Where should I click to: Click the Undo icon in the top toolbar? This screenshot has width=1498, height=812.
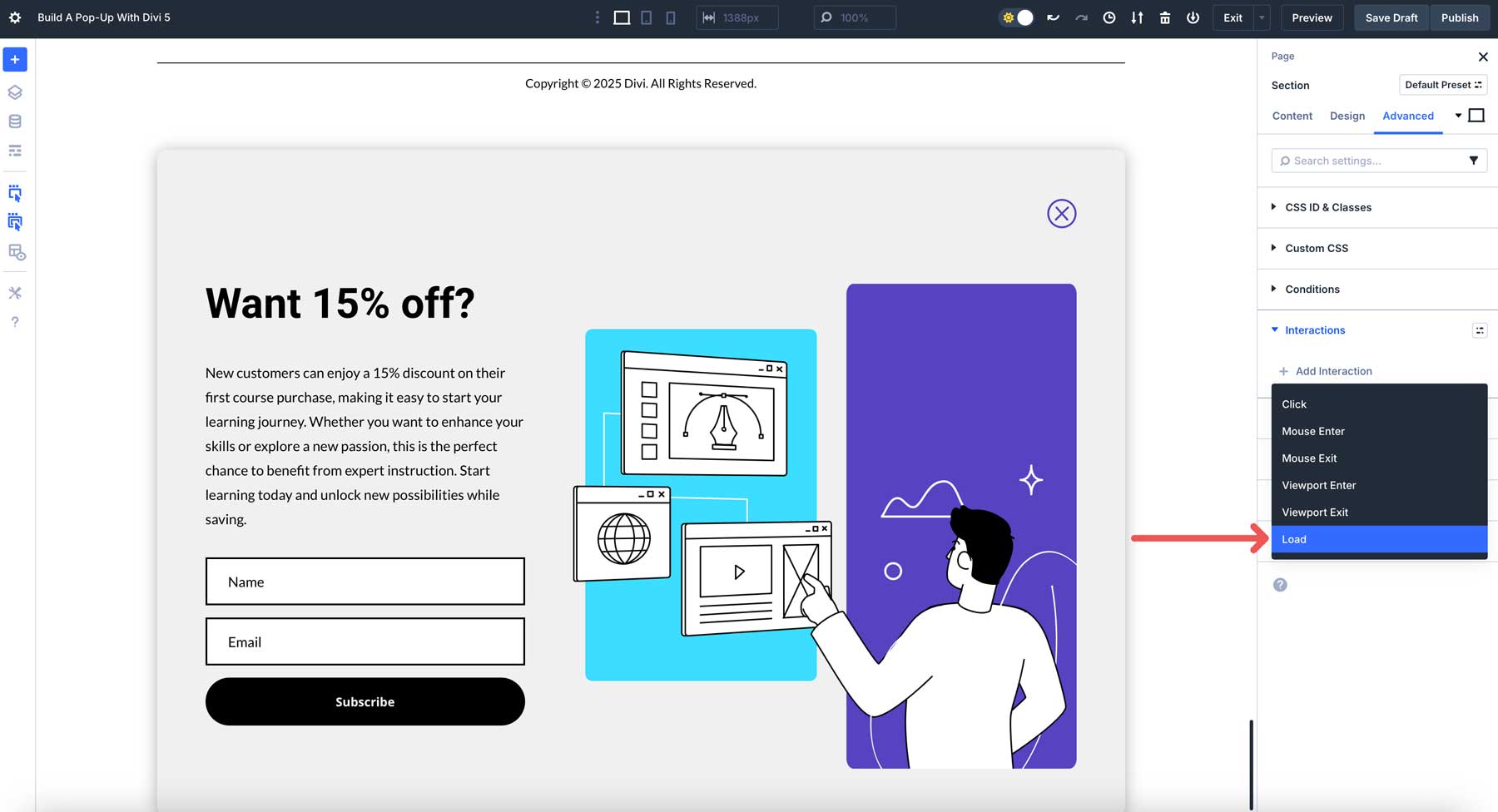pyautogui.click(x=1053, y=17)
